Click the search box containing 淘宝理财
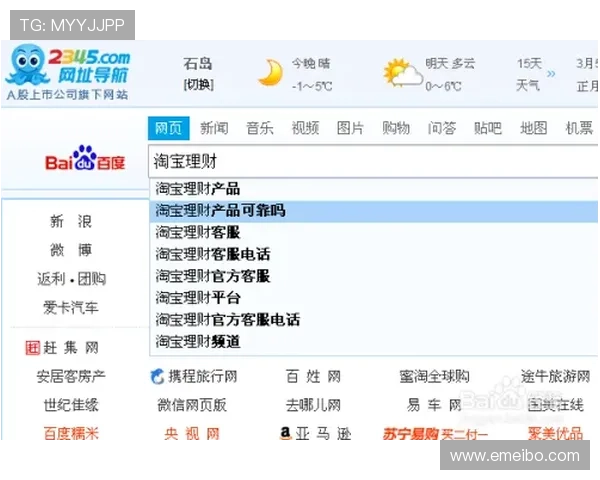600x480 pixels. point(373,161)
